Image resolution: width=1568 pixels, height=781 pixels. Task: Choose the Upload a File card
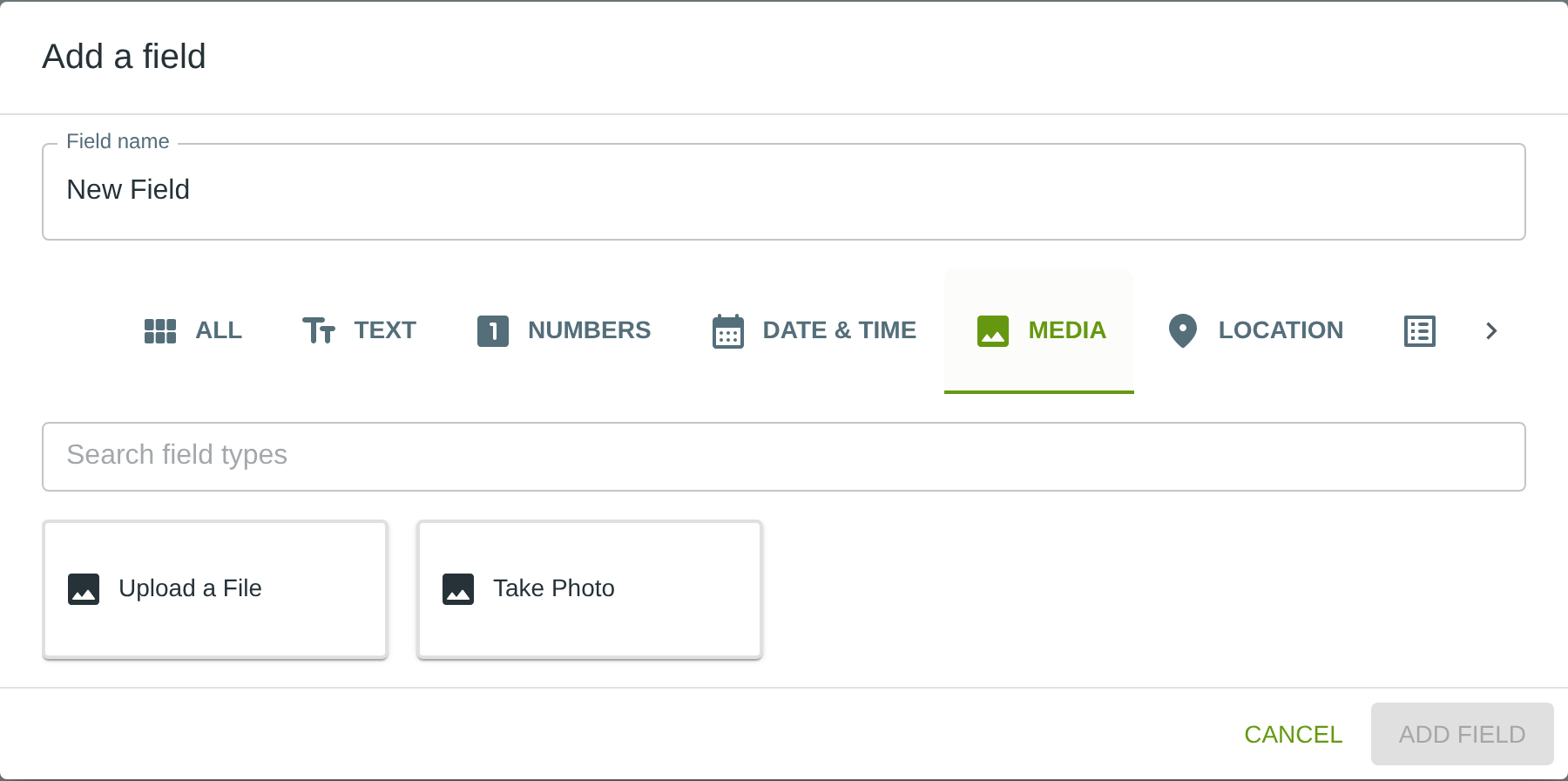(215, 589)
